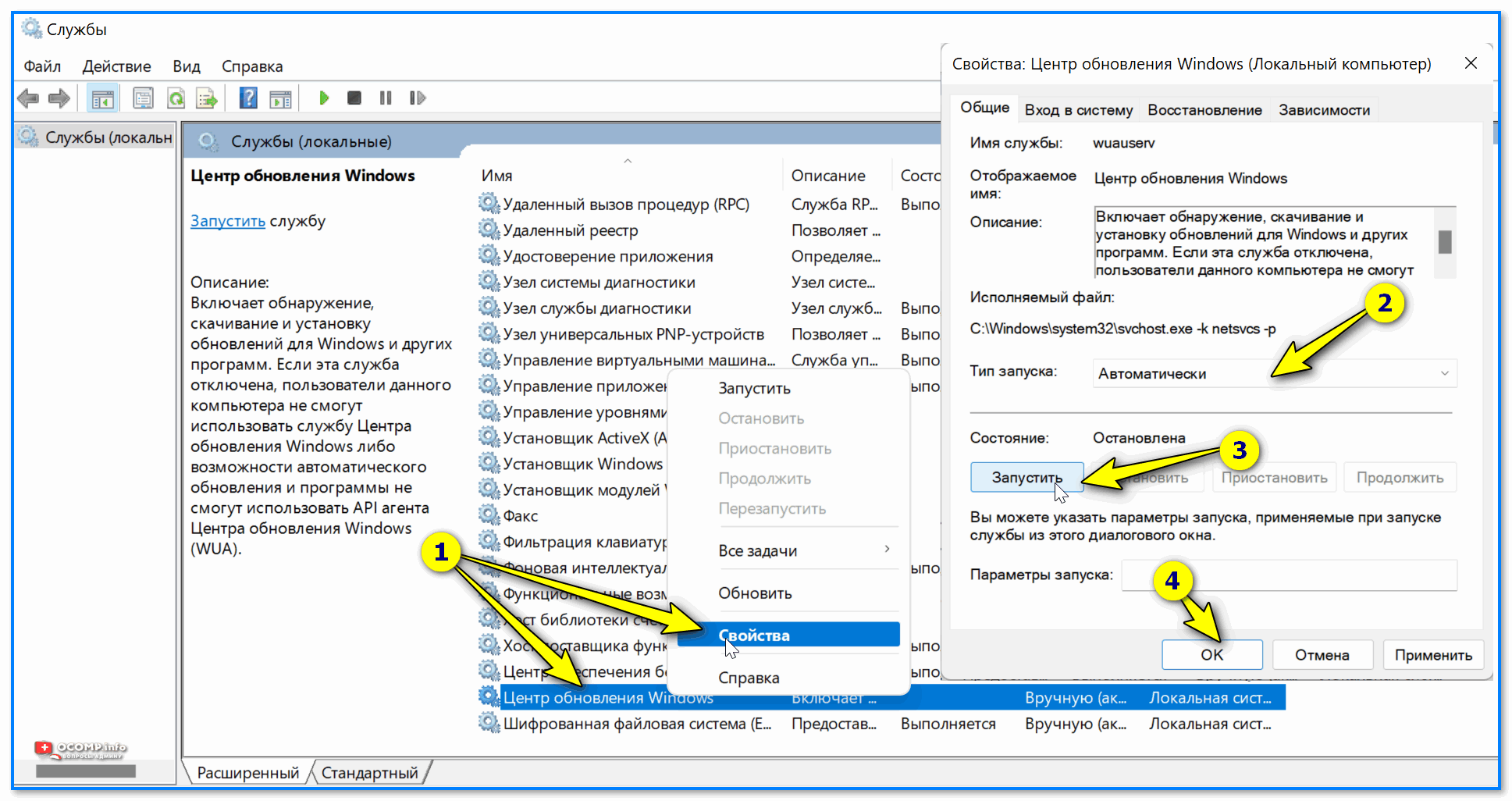Click the Stop service square icon
The height and width of the screenshot is (801, 1512).
click(x=354, y=98)
